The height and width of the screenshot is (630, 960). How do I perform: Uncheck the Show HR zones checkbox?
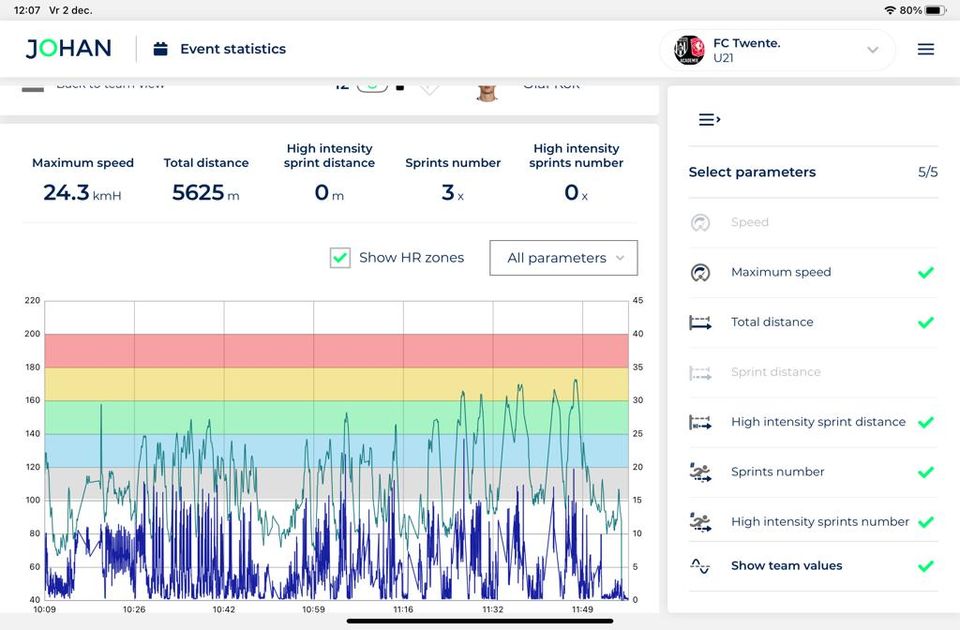tap(339, 257)
